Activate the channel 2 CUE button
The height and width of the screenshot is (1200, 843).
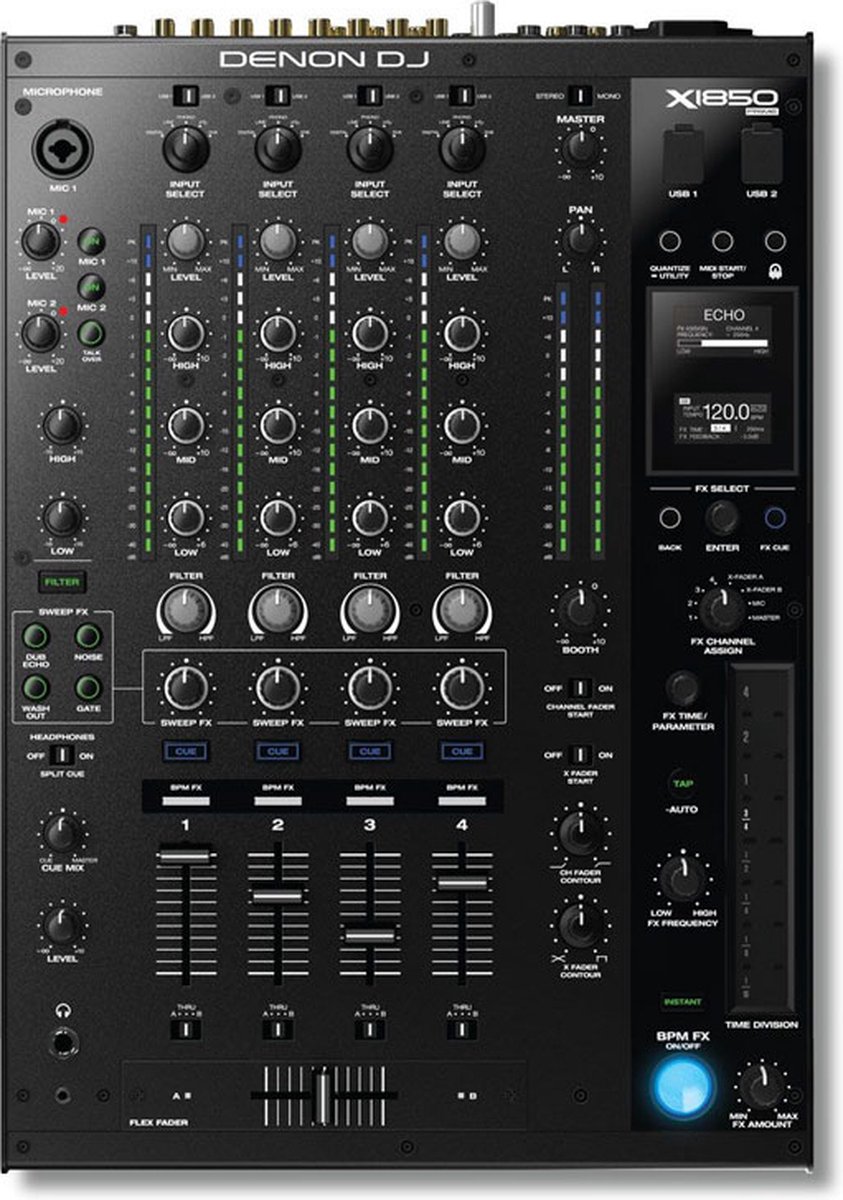coord(278,751)
